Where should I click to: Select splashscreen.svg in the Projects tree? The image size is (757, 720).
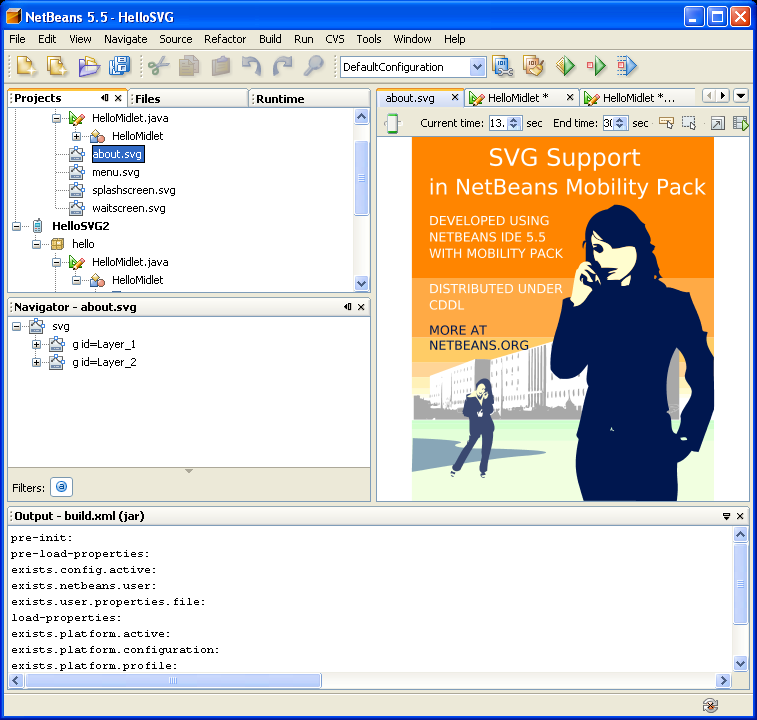[x=134, y=190]
